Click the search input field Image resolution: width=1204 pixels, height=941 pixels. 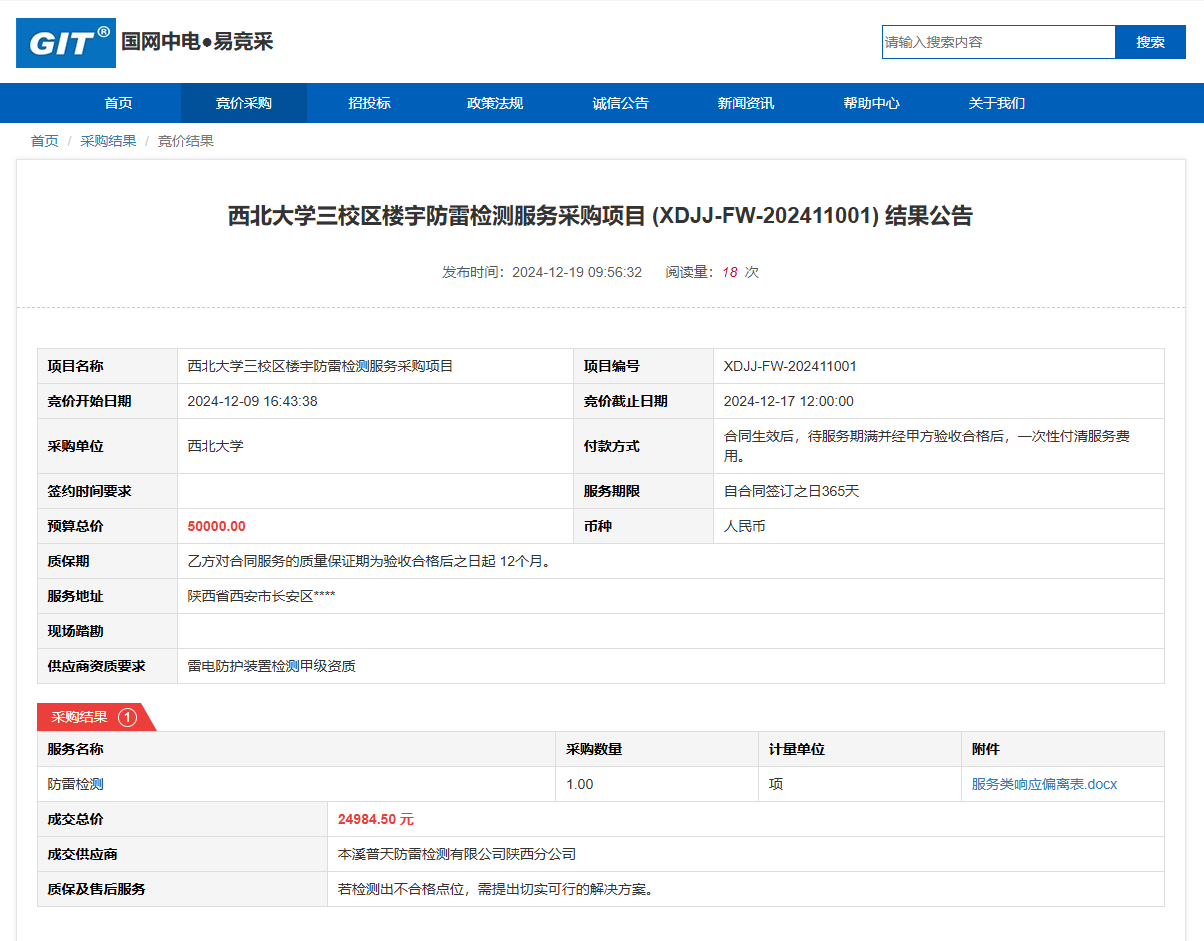point(998,42)
